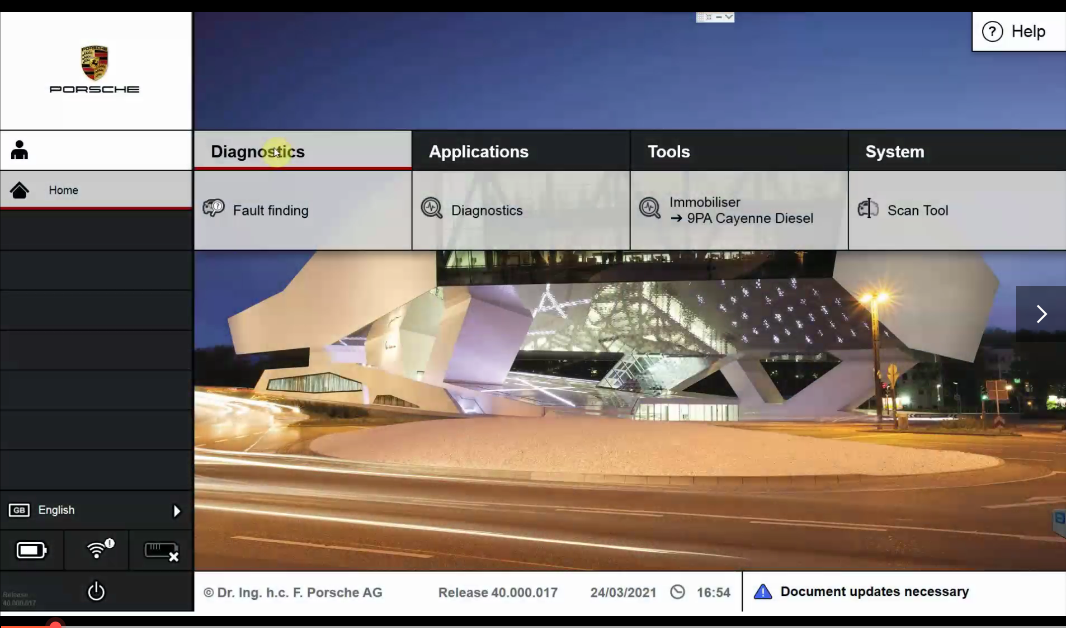Click the battery status icon
1066x628 pixels.
tap(31, 550)
